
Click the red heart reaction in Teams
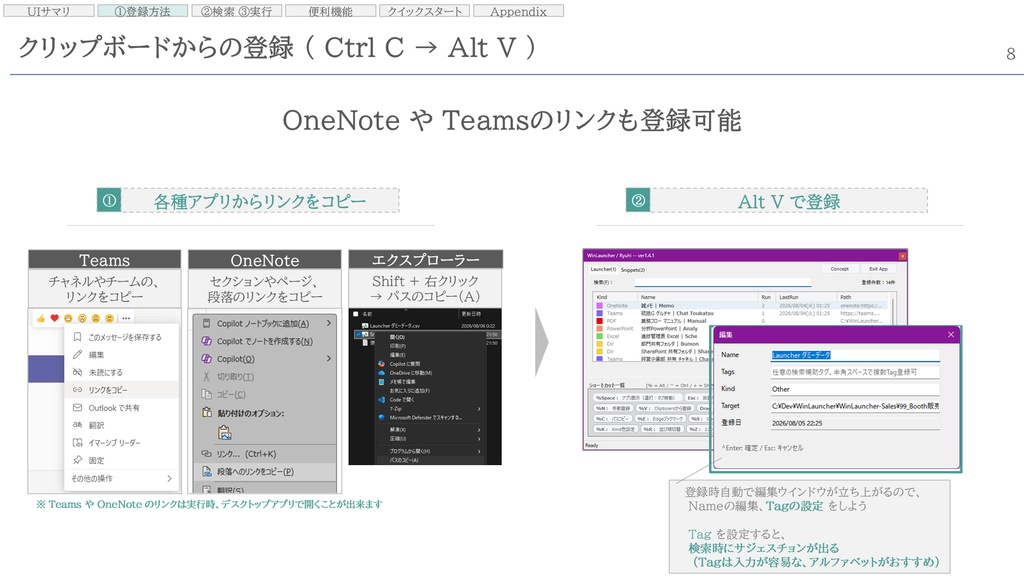54,318
